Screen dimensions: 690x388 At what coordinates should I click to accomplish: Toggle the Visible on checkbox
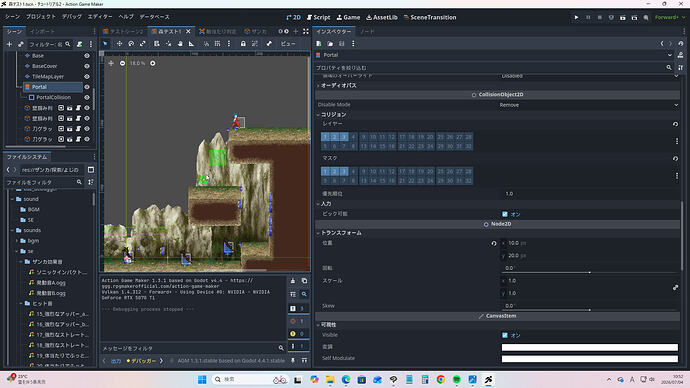pos(505,335)
